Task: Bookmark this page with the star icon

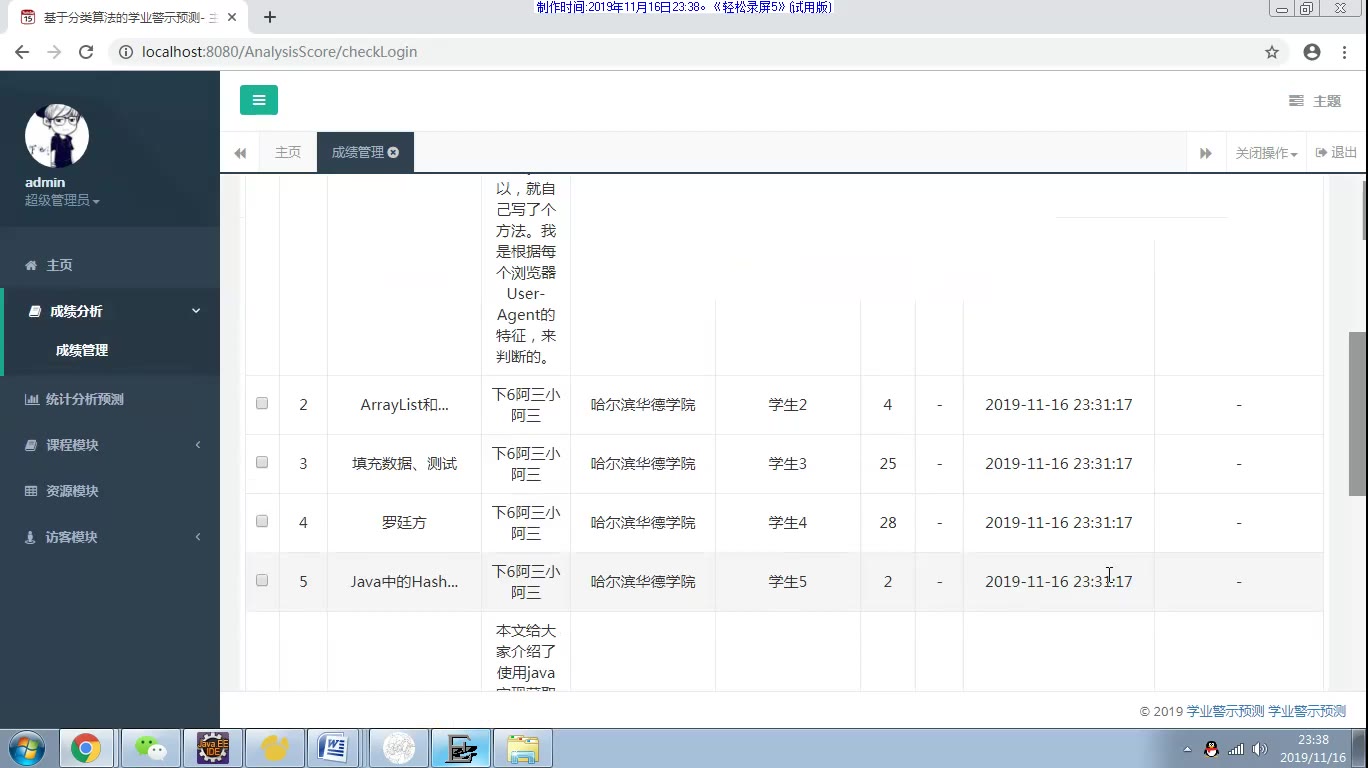Action: 1272,52
